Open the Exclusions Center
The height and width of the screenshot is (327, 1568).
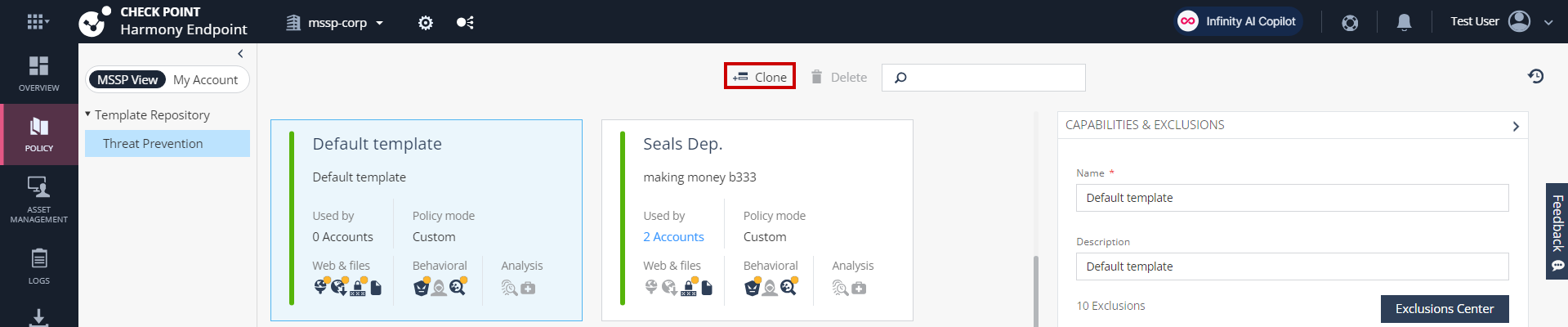coord(1444,309)
